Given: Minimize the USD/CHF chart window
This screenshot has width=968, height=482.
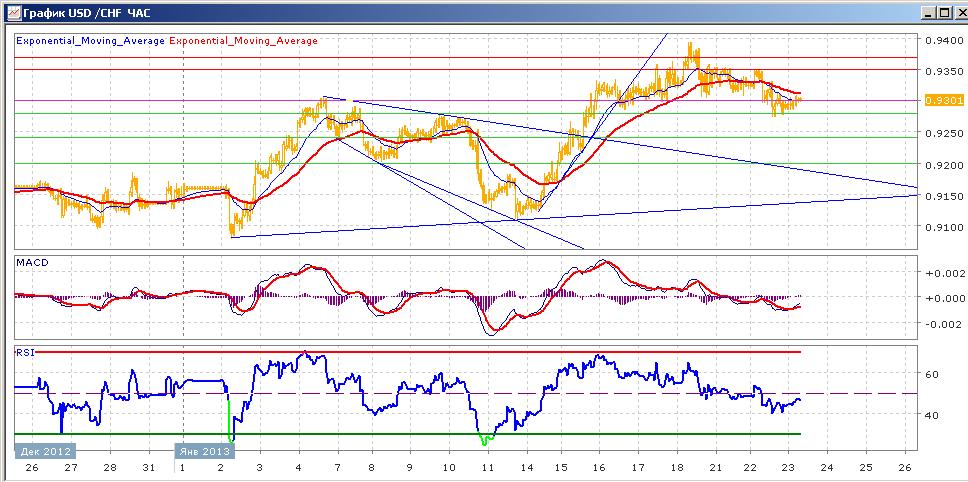Looking at the screenshot, I should point(930,12).
